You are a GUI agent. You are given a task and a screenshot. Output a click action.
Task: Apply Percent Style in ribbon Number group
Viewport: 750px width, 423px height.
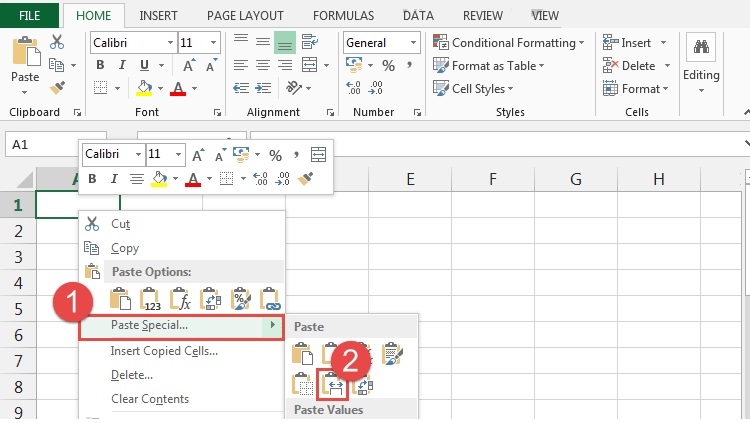tap(388, 65)
